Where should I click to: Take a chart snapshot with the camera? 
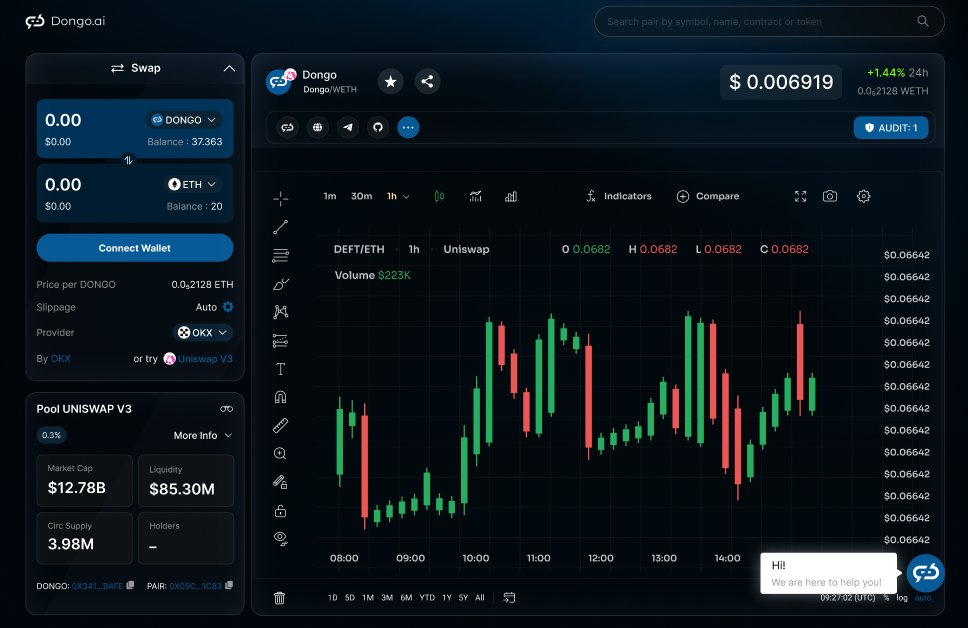pos(830,196)
